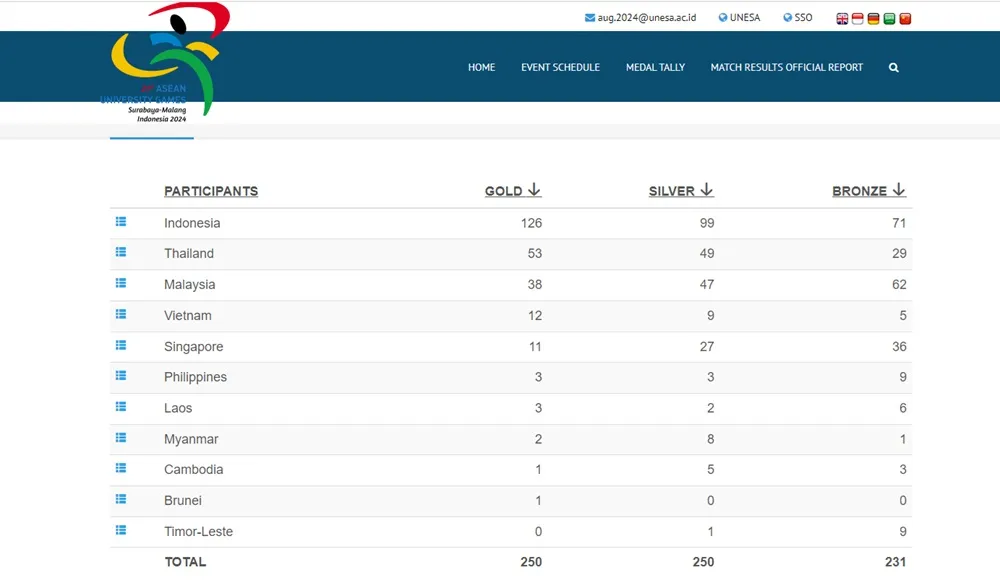Screen dimensions: 1000x583
Task: Switch language using the UK flag
Action: coord(842,18)
